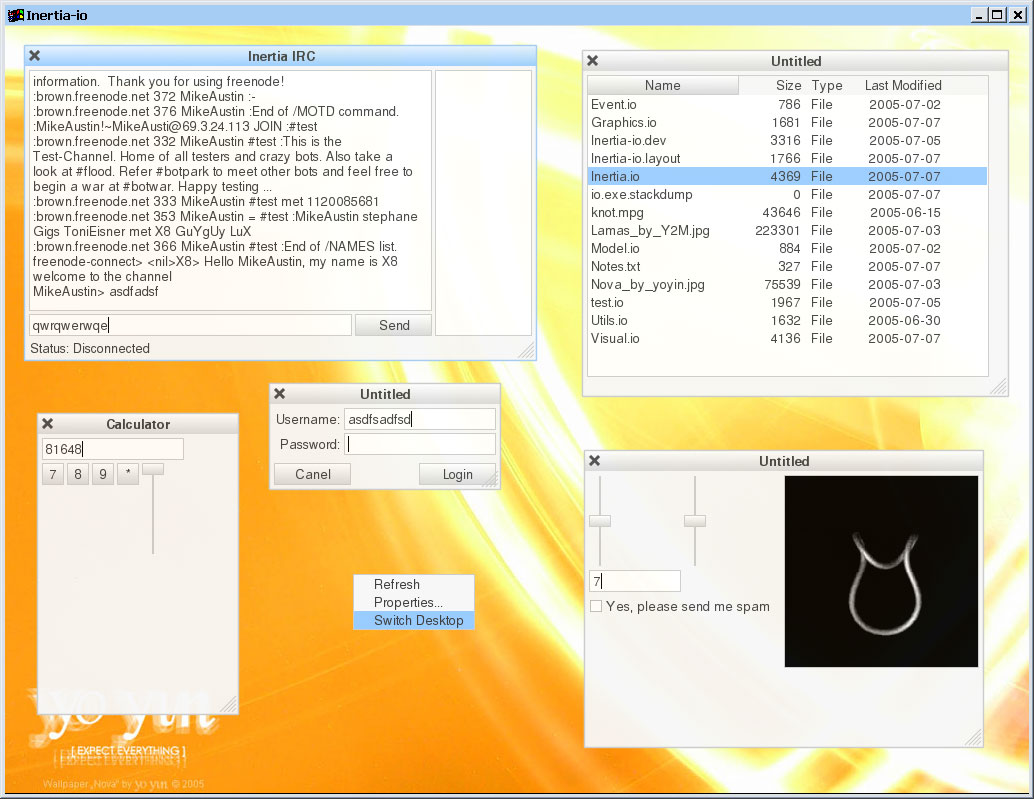
Task: Click the right vertical slider handle beside knot image
Action: coord(695,521)
